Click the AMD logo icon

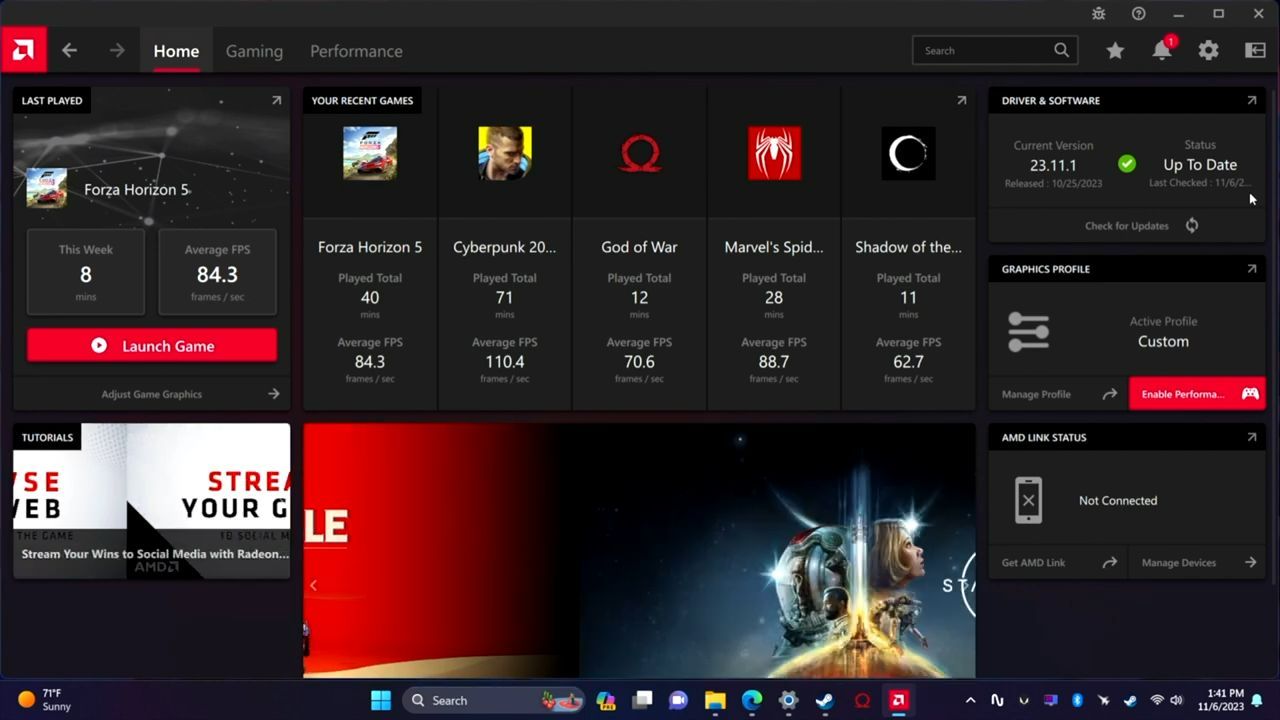[23, 50]
